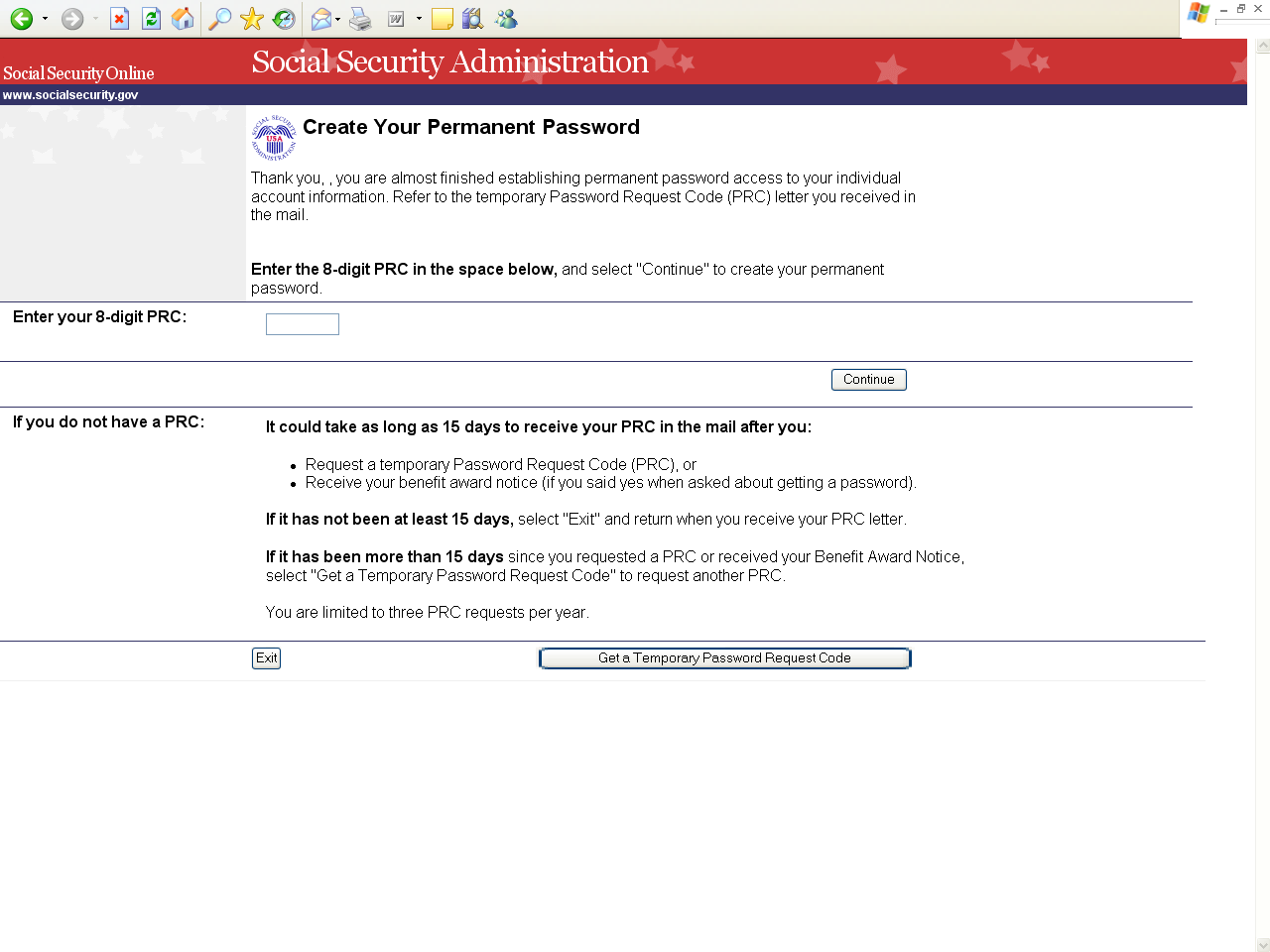Image resolution: width=1270 pixels, height=952 pixels.
Task: Open the Mail envelope icon
Action: (321, 19)
